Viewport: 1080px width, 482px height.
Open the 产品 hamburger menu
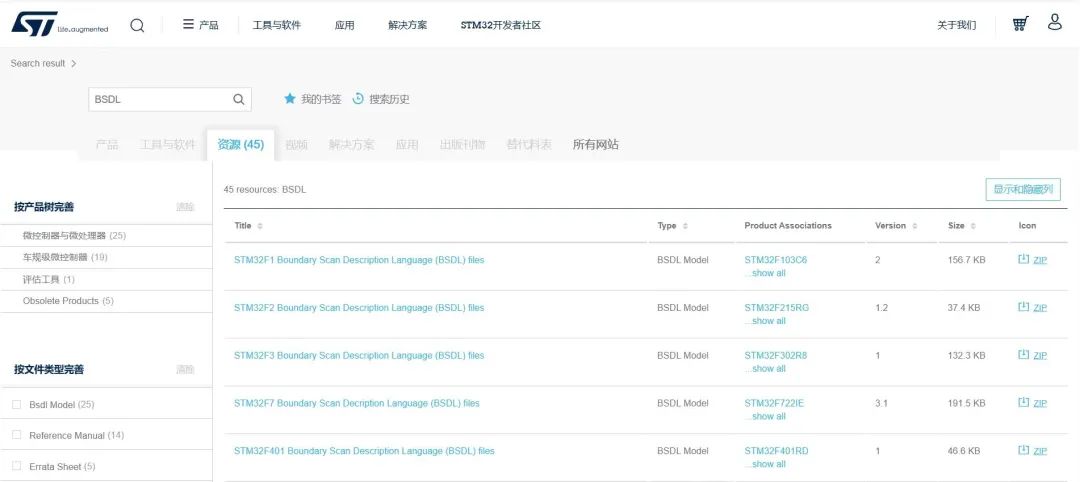pyautogui.click(x=200, y=25)
